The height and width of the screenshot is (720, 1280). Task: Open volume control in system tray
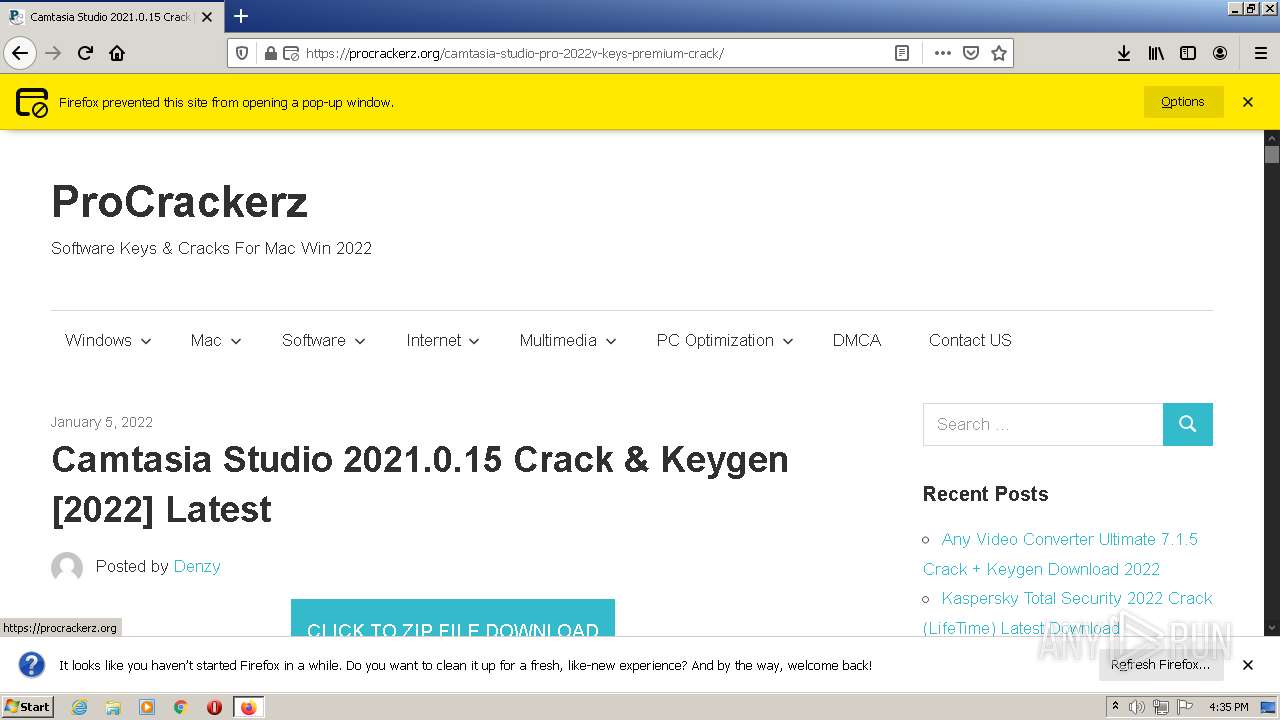point(1137,707)
